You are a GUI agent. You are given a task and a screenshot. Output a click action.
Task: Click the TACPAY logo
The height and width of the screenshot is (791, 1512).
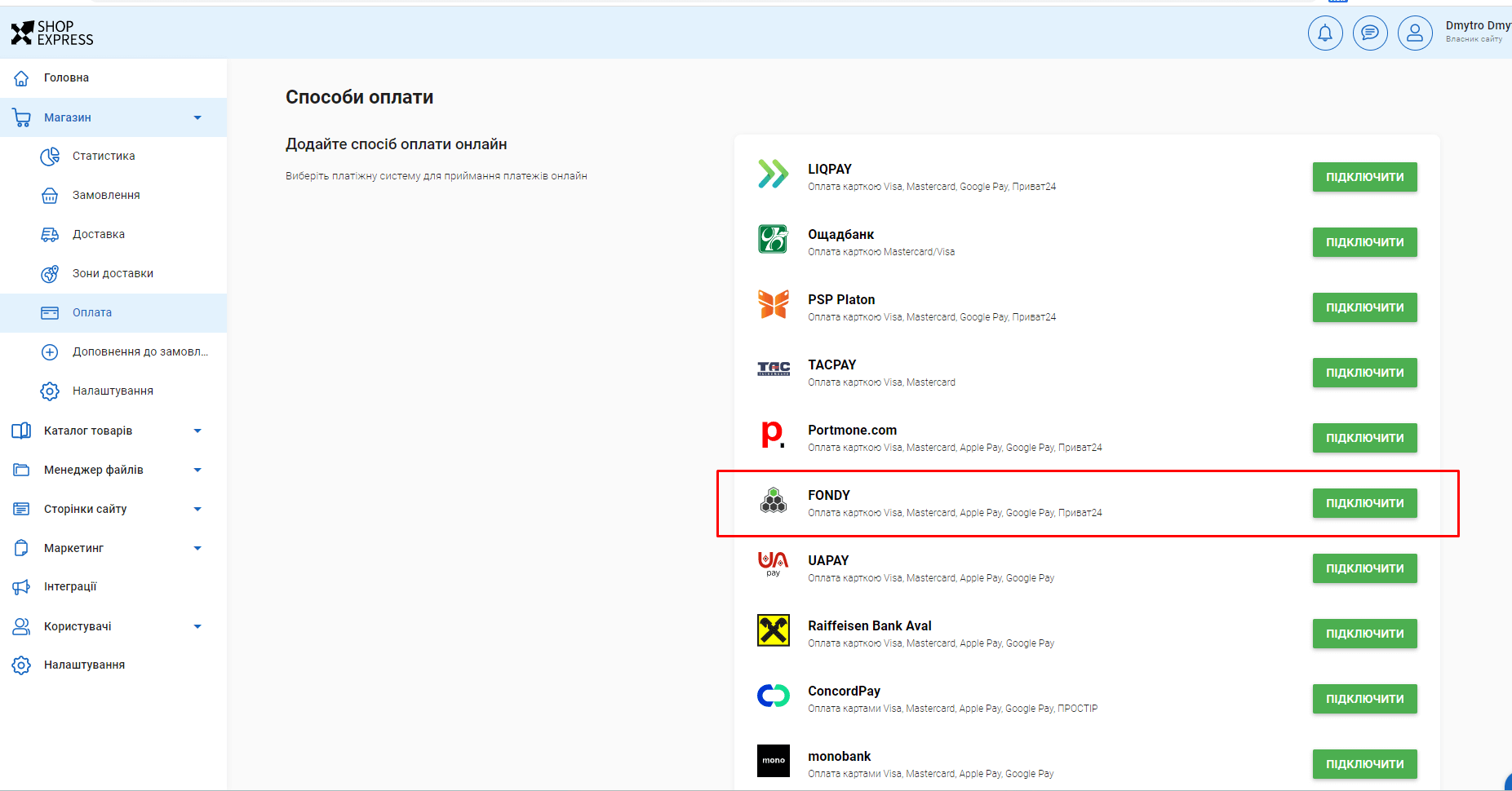774,369
